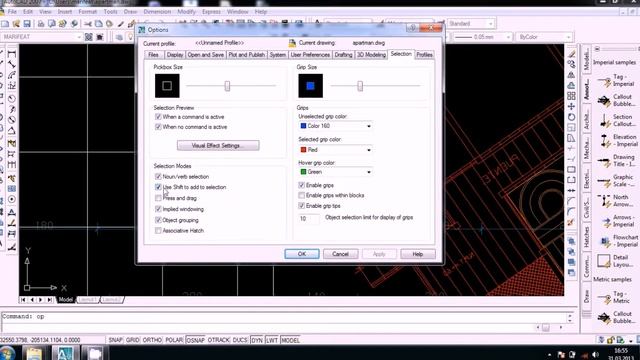Switch to the User Preferences tab
The width and height of the screenshot is (640, 360).
(310, 55)
